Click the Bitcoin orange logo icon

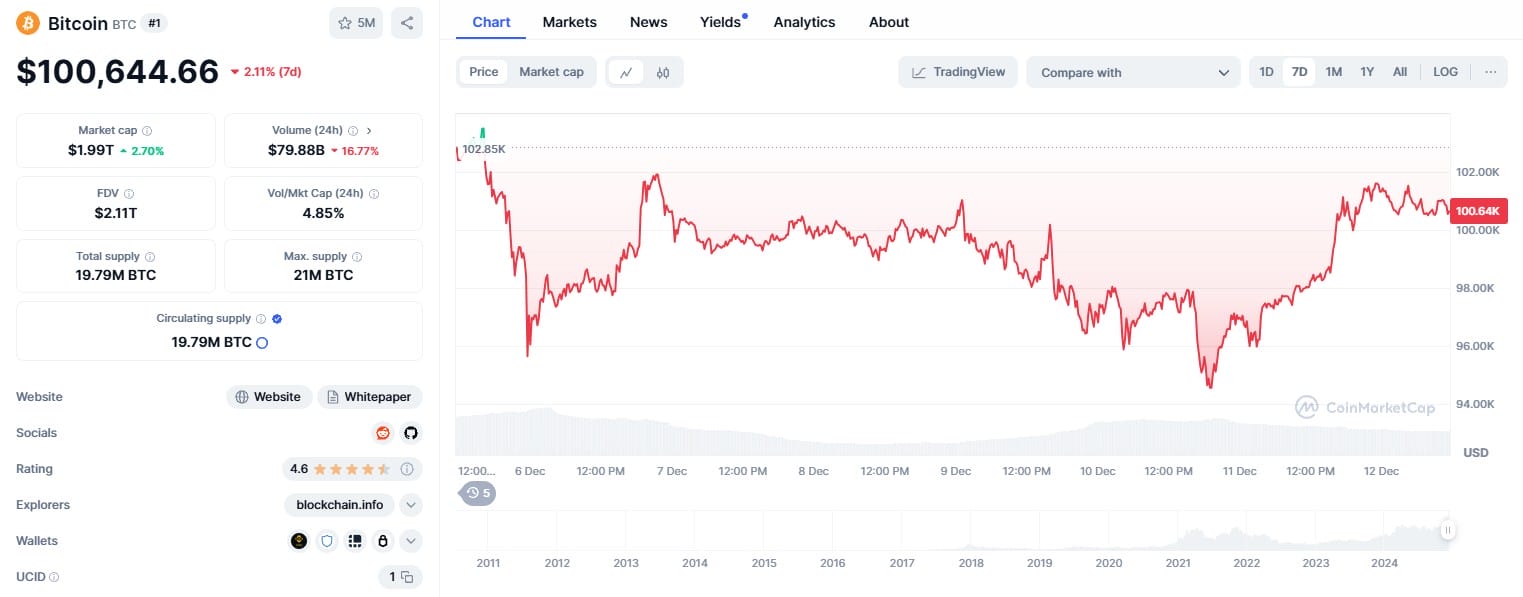tap(27, 23)
